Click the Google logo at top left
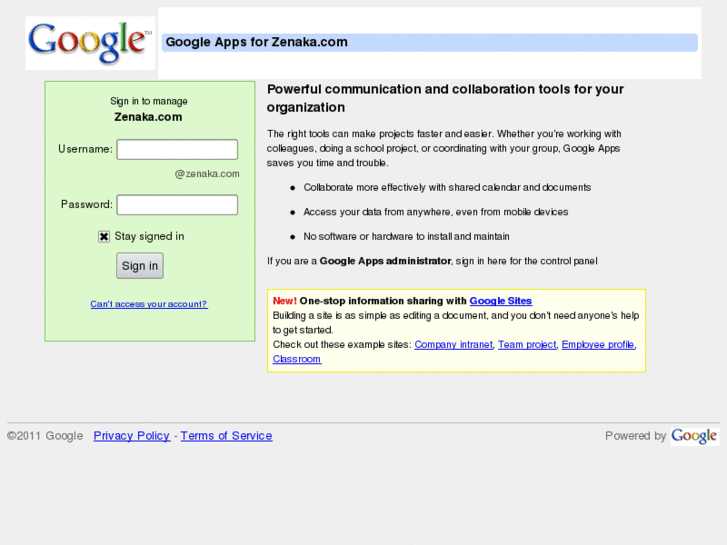727x545 pixels. click(x=90, y=42)
